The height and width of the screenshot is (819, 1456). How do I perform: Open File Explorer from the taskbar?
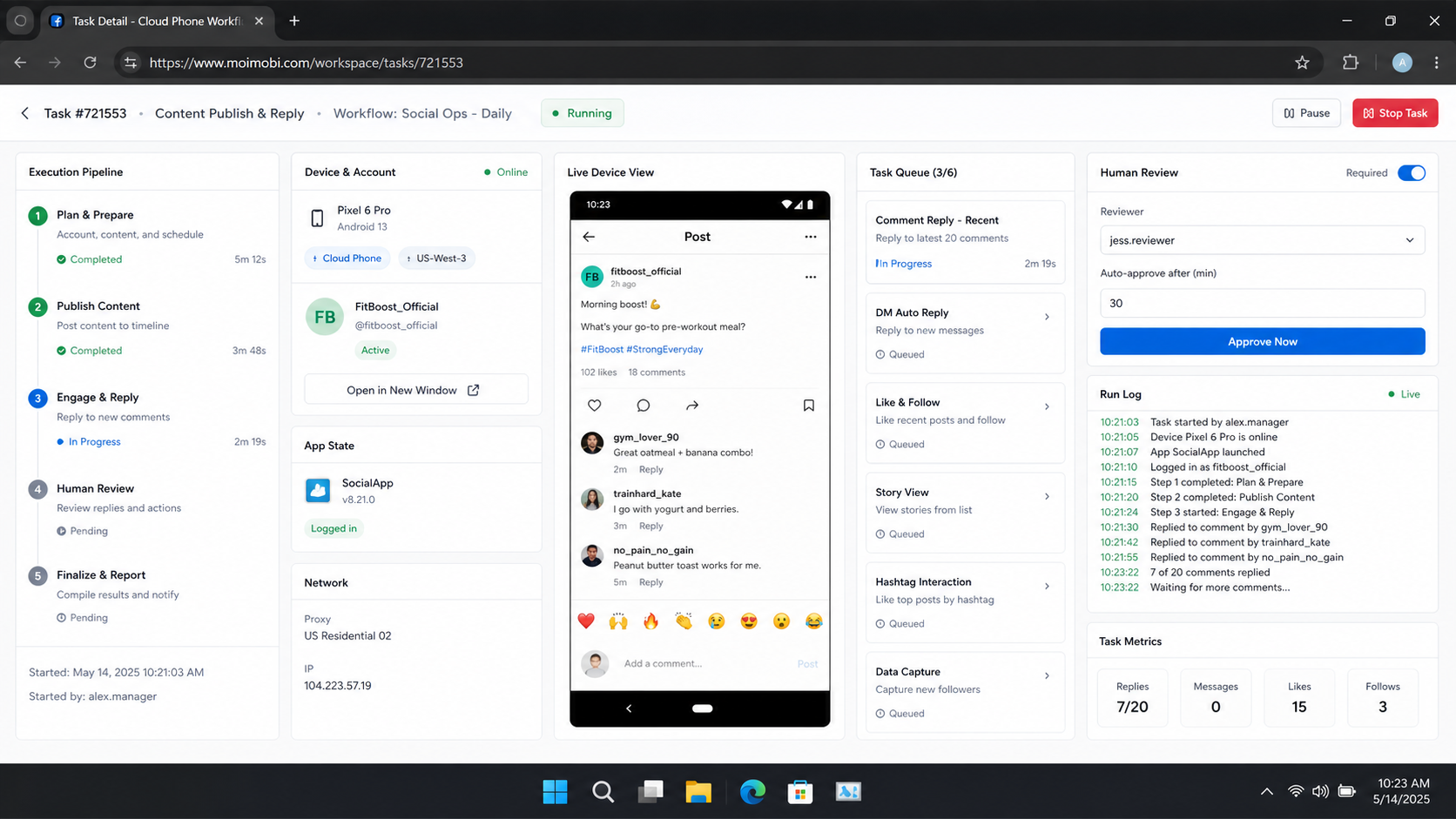698,791
